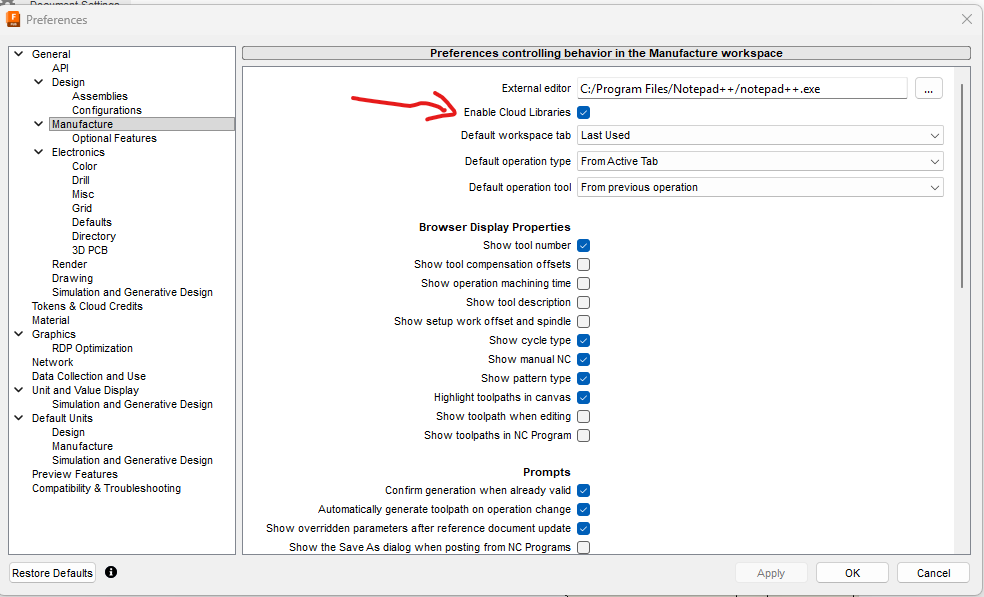Uncheck Show cycle type option
The height and width of the screenshot is (597, 984).
(583, 341)
